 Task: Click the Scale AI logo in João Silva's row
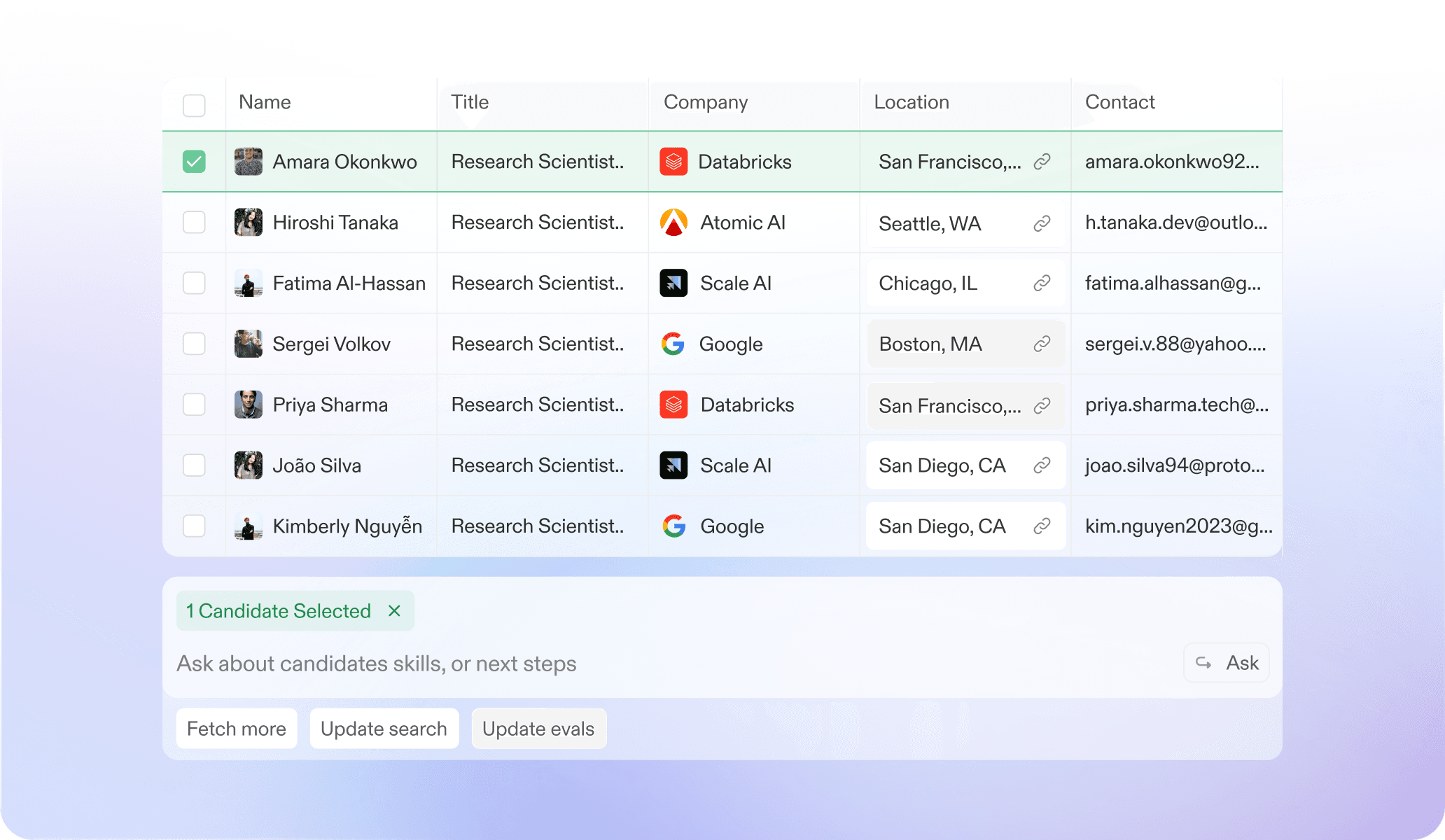(x=673, y=465)
